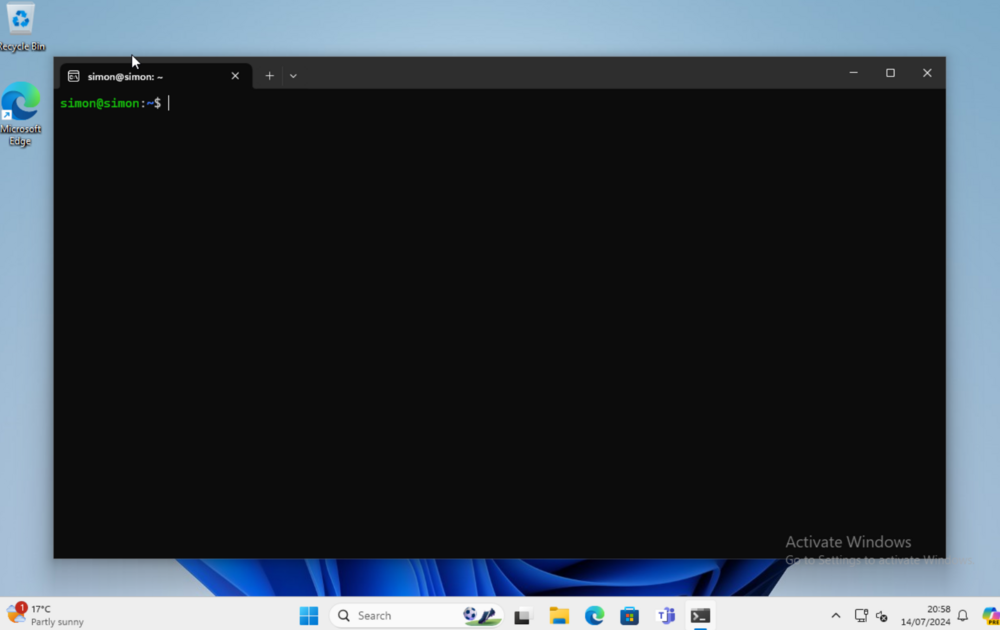Click the Terminal icon in the taskbar
The height and width of the screenshot is (630, 1000).
click(x=700, y=616)
